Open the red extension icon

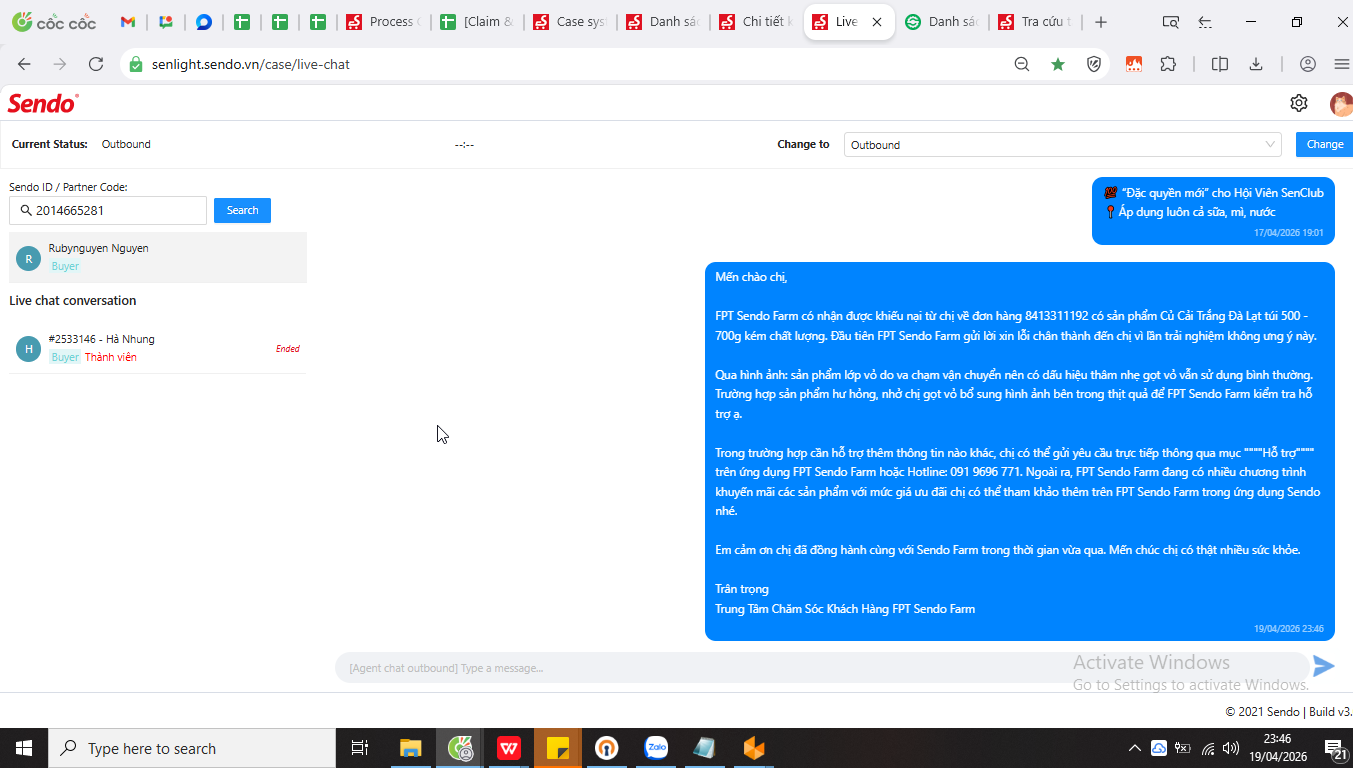[x=1134, y=64]
